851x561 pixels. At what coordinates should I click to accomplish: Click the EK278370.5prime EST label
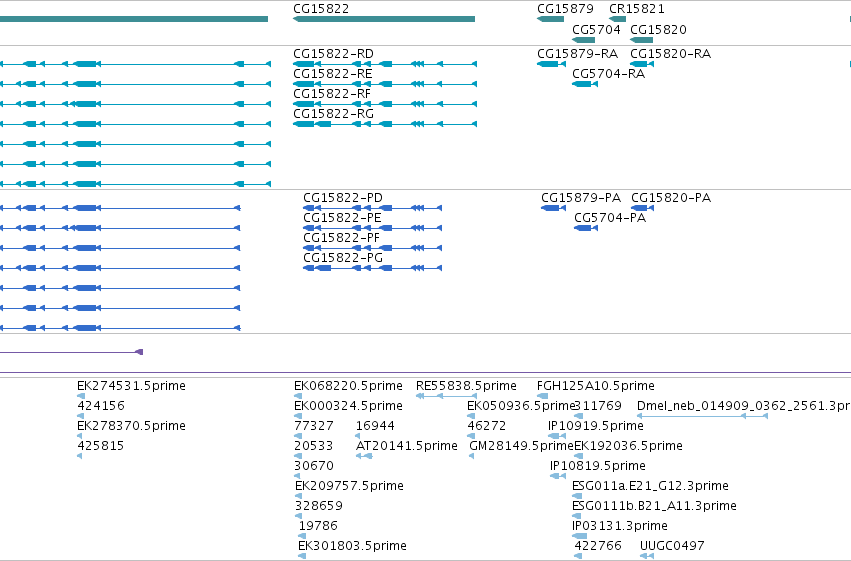tap(131, 426)
